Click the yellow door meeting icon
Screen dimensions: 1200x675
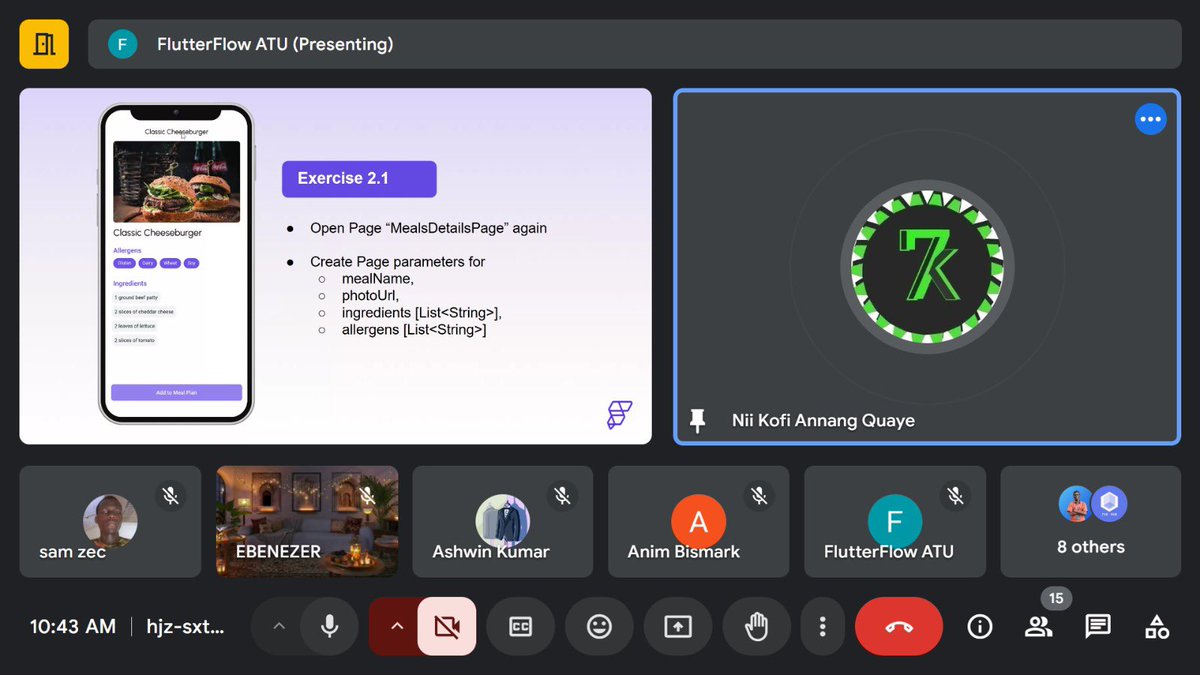click(x=44, y=44)
